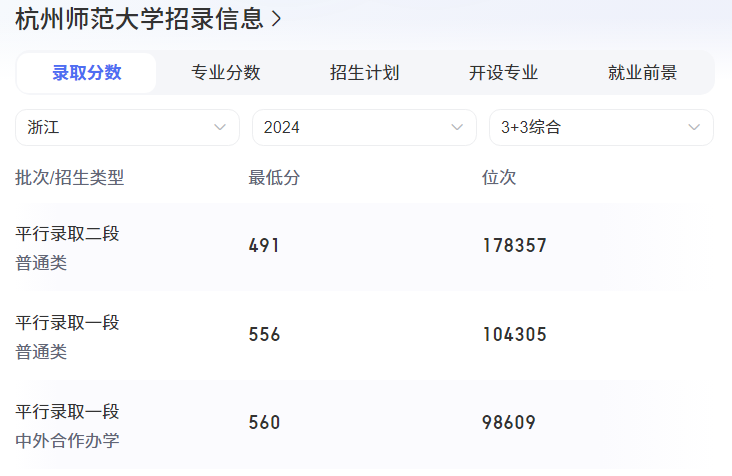Open the 招生计划 tab
This screenshot has width=732, height=476.
(365, 73)
